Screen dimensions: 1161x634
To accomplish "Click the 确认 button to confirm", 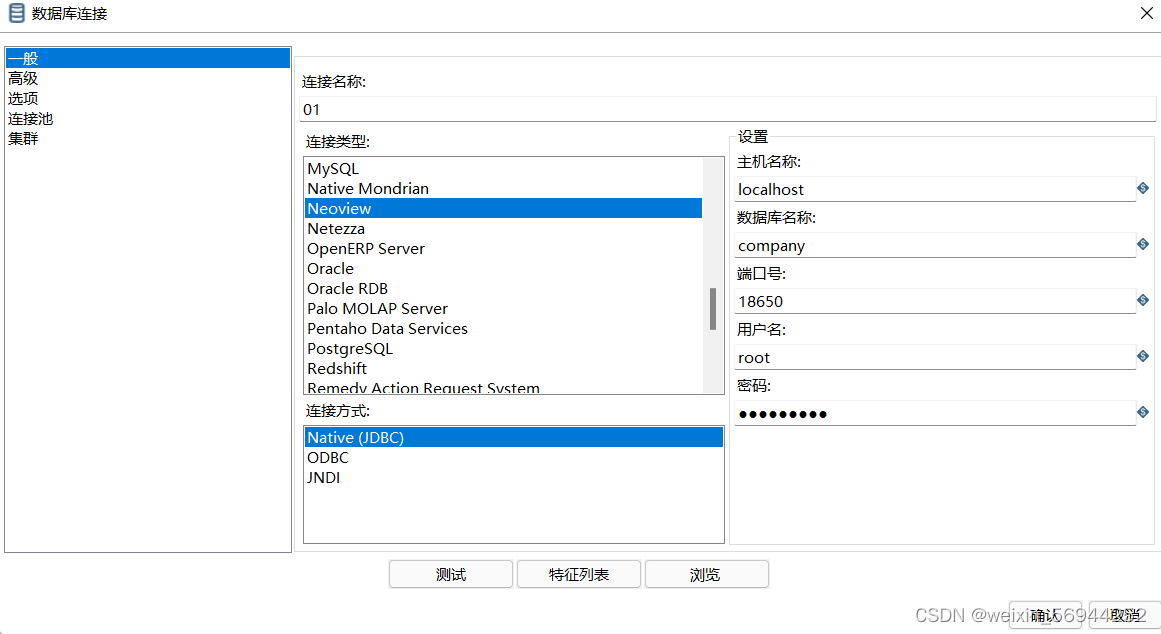I will click(1046, 616).
